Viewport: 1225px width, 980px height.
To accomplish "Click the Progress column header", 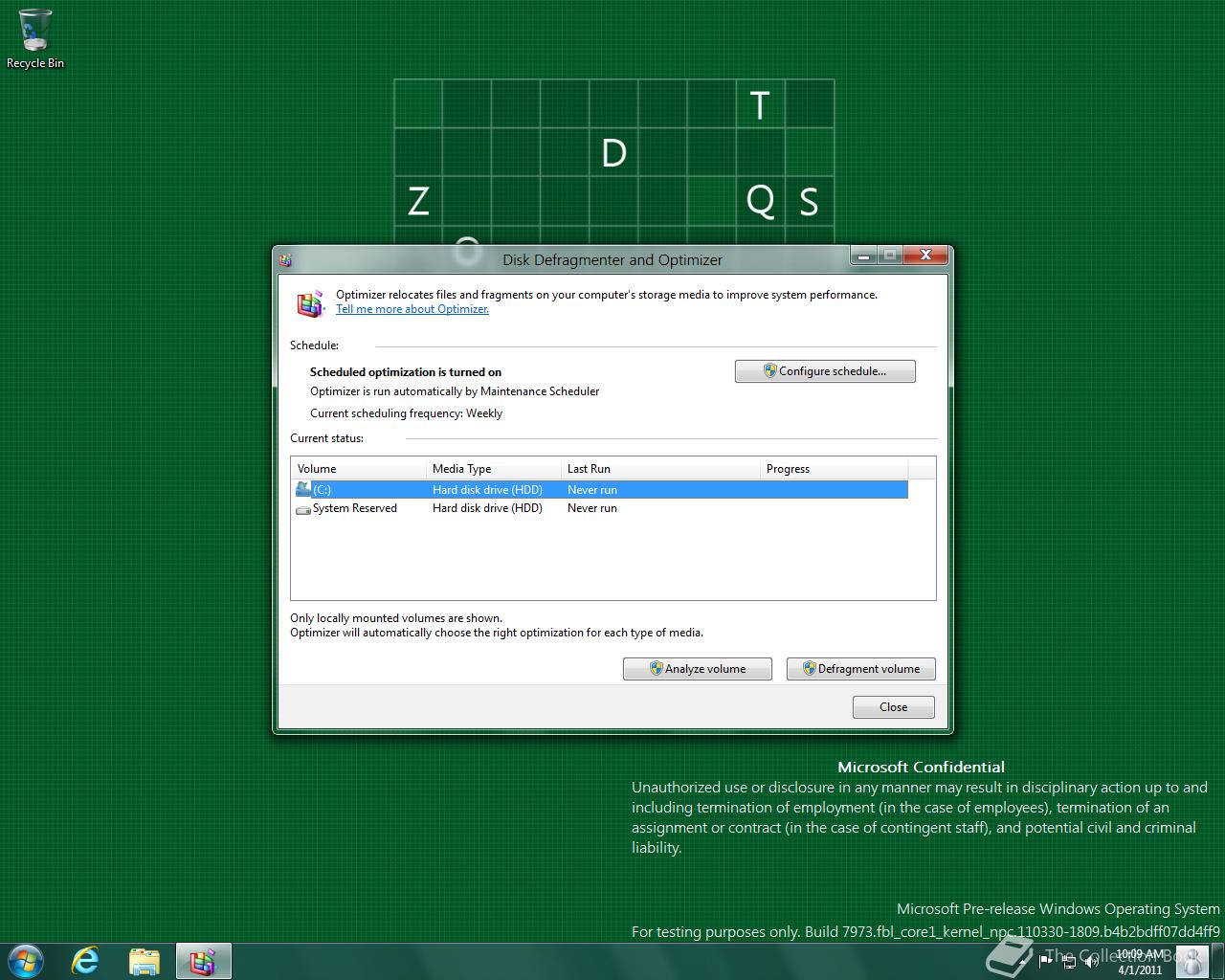I will 834,469.
